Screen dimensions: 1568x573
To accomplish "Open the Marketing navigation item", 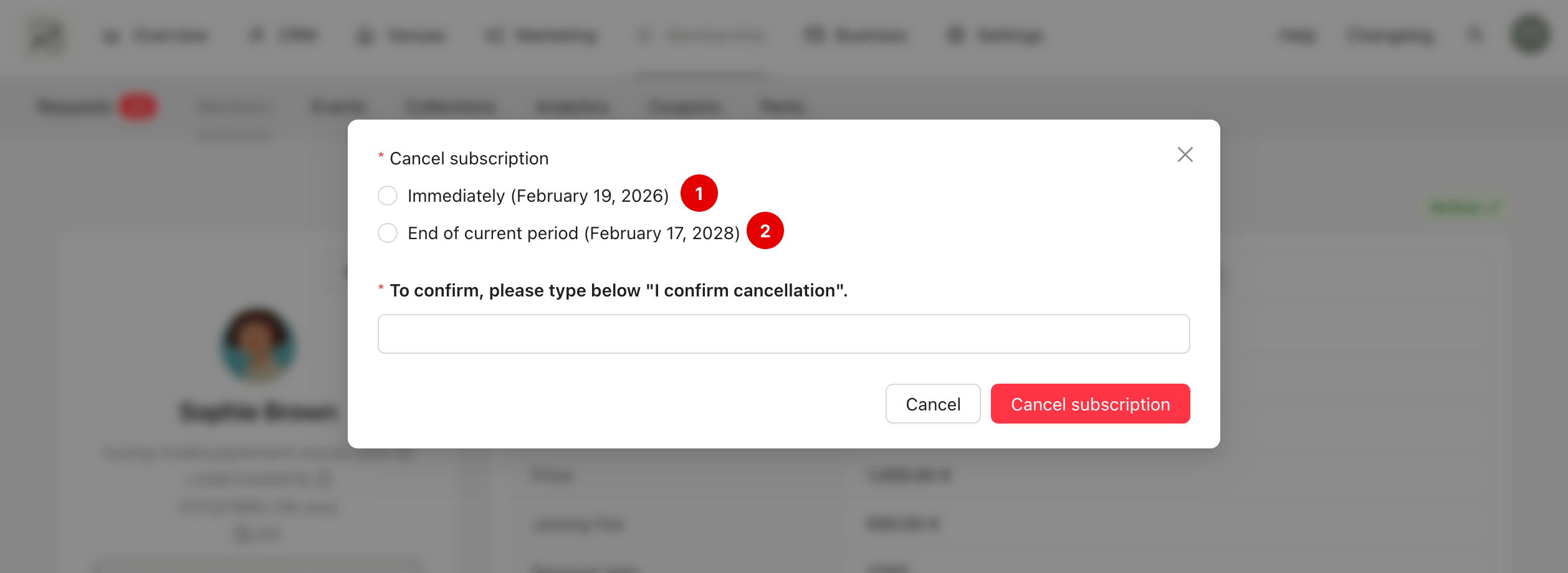I will (x=541, y=36).
